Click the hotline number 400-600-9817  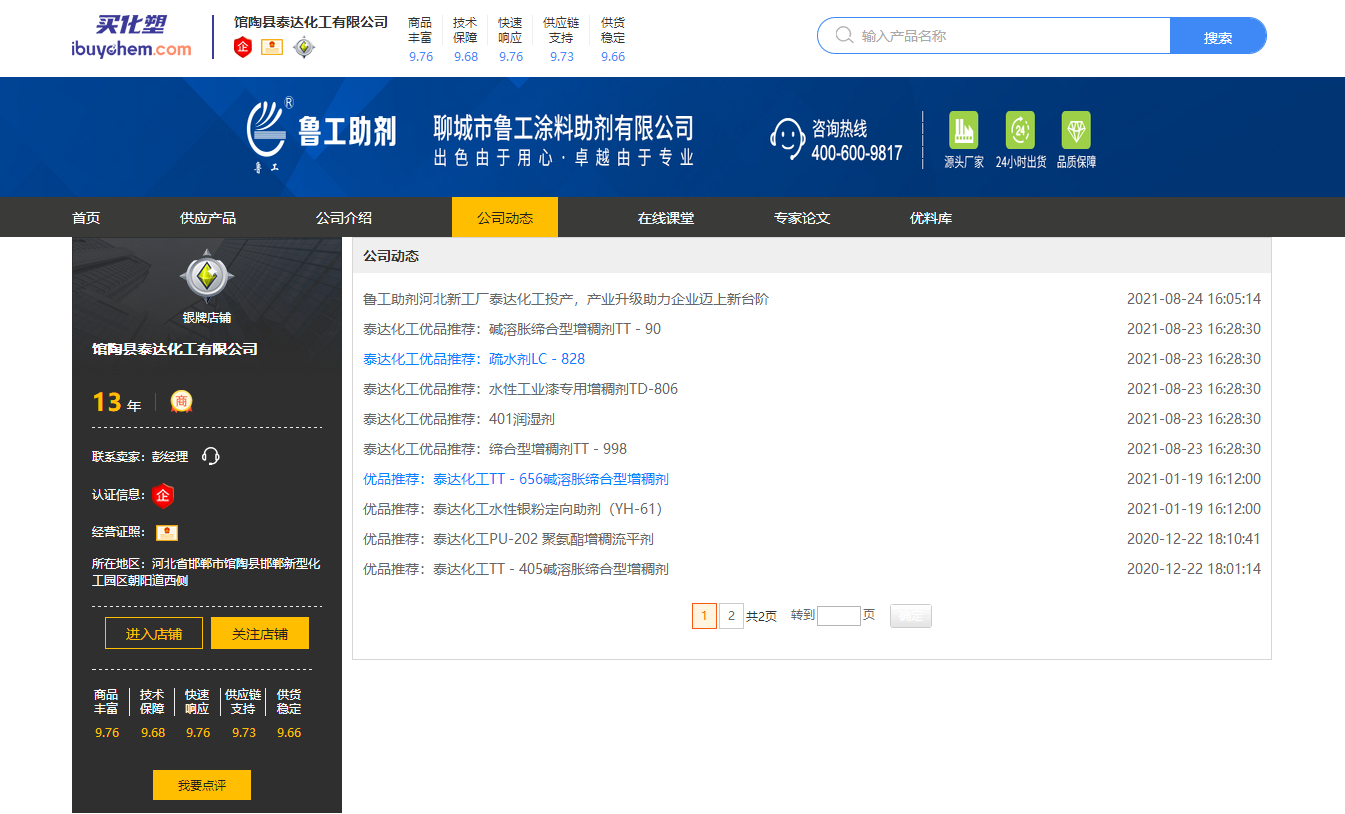coord(856,153)
